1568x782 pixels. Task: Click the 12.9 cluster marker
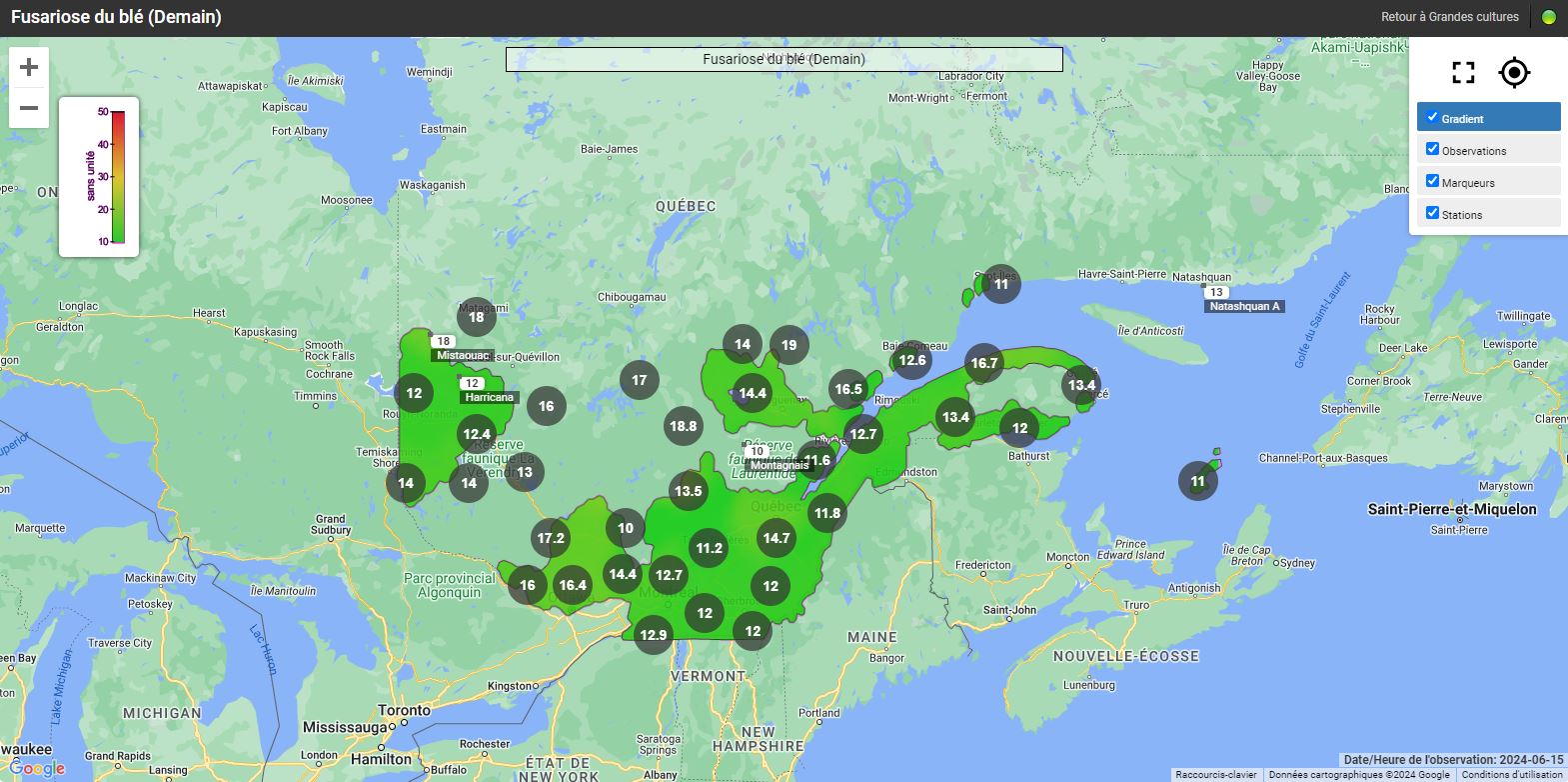point(653,635)
